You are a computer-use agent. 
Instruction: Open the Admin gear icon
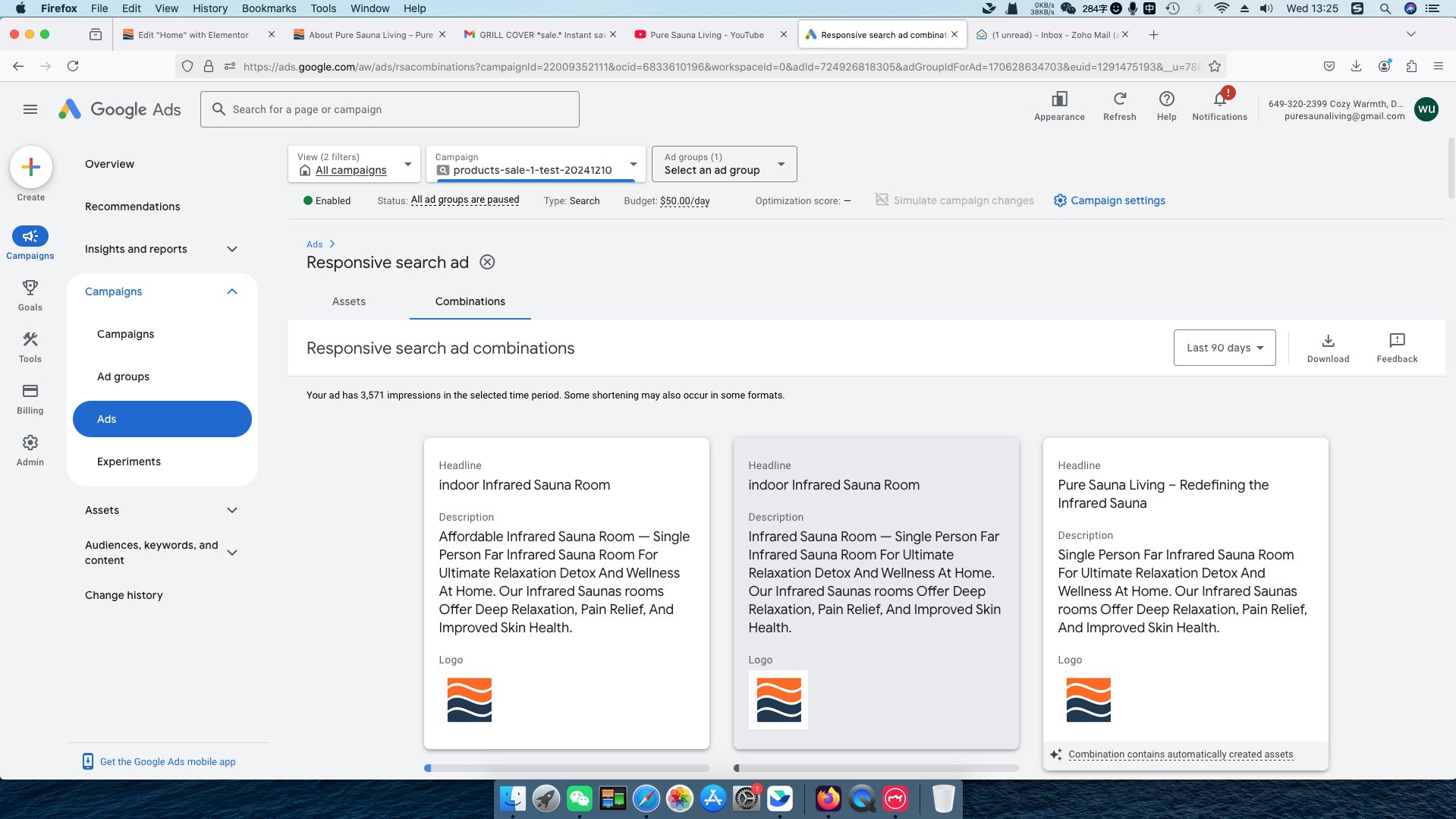tap(30, 443)
